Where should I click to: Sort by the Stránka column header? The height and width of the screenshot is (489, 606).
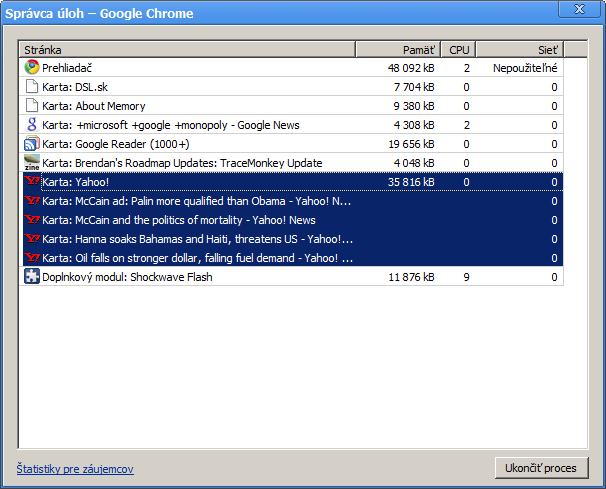pos(187,50)
